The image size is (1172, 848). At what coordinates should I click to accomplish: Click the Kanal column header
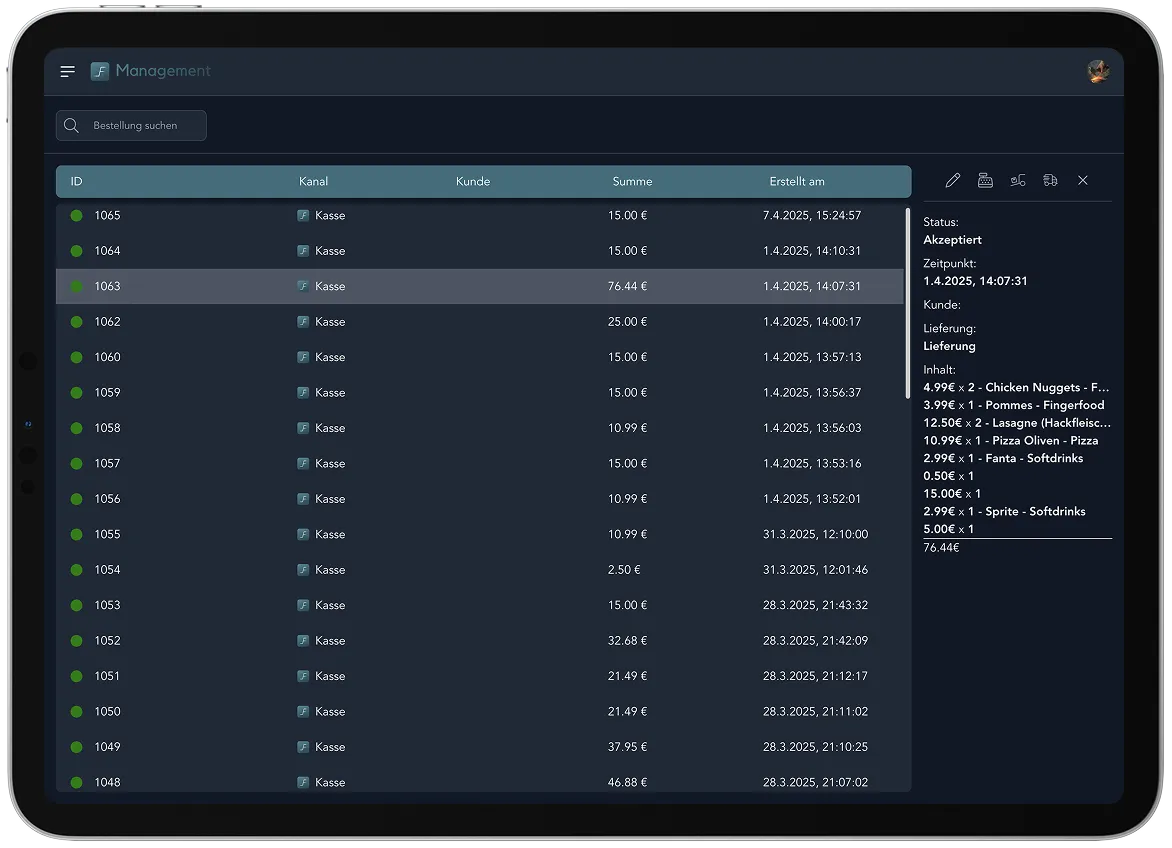pyautogui.click(x=313, y=182)
